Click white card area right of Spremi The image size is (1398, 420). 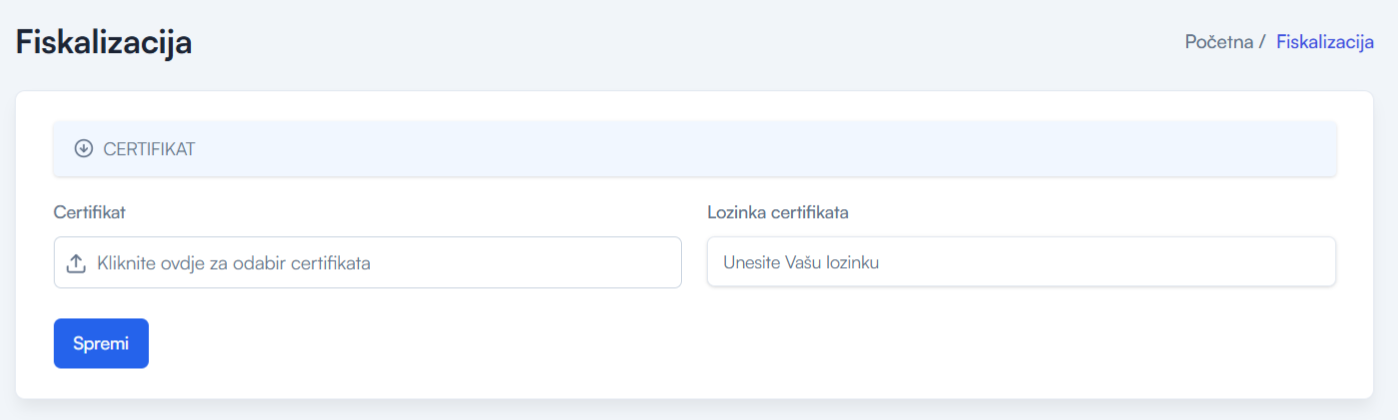pos(700,343)
